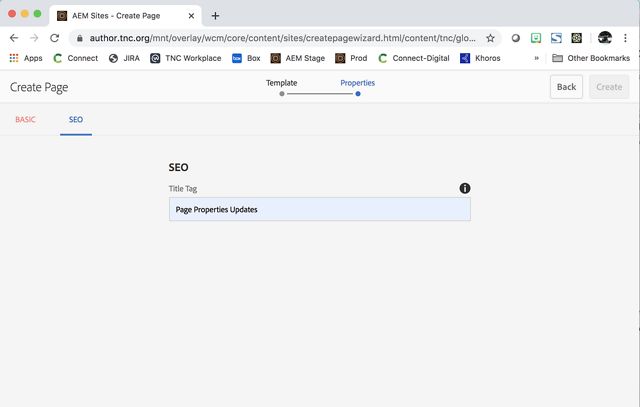This screenshot has height=407, width=640.
Task: Switch to the BASIC tab
Action: point(25,120)
